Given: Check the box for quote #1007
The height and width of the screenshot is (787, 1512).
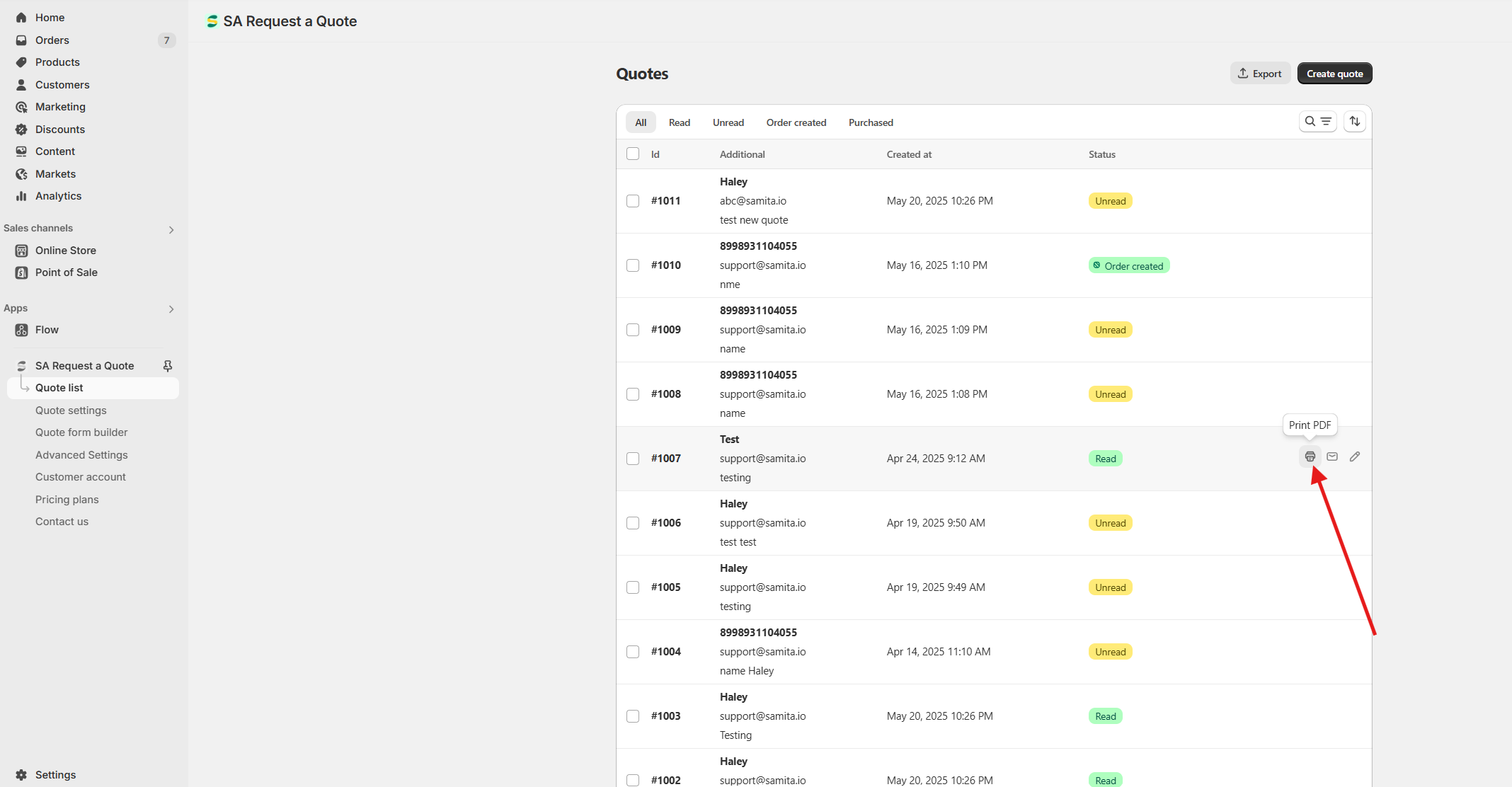Looking at the screenshot, I should [x=633, y=459].
